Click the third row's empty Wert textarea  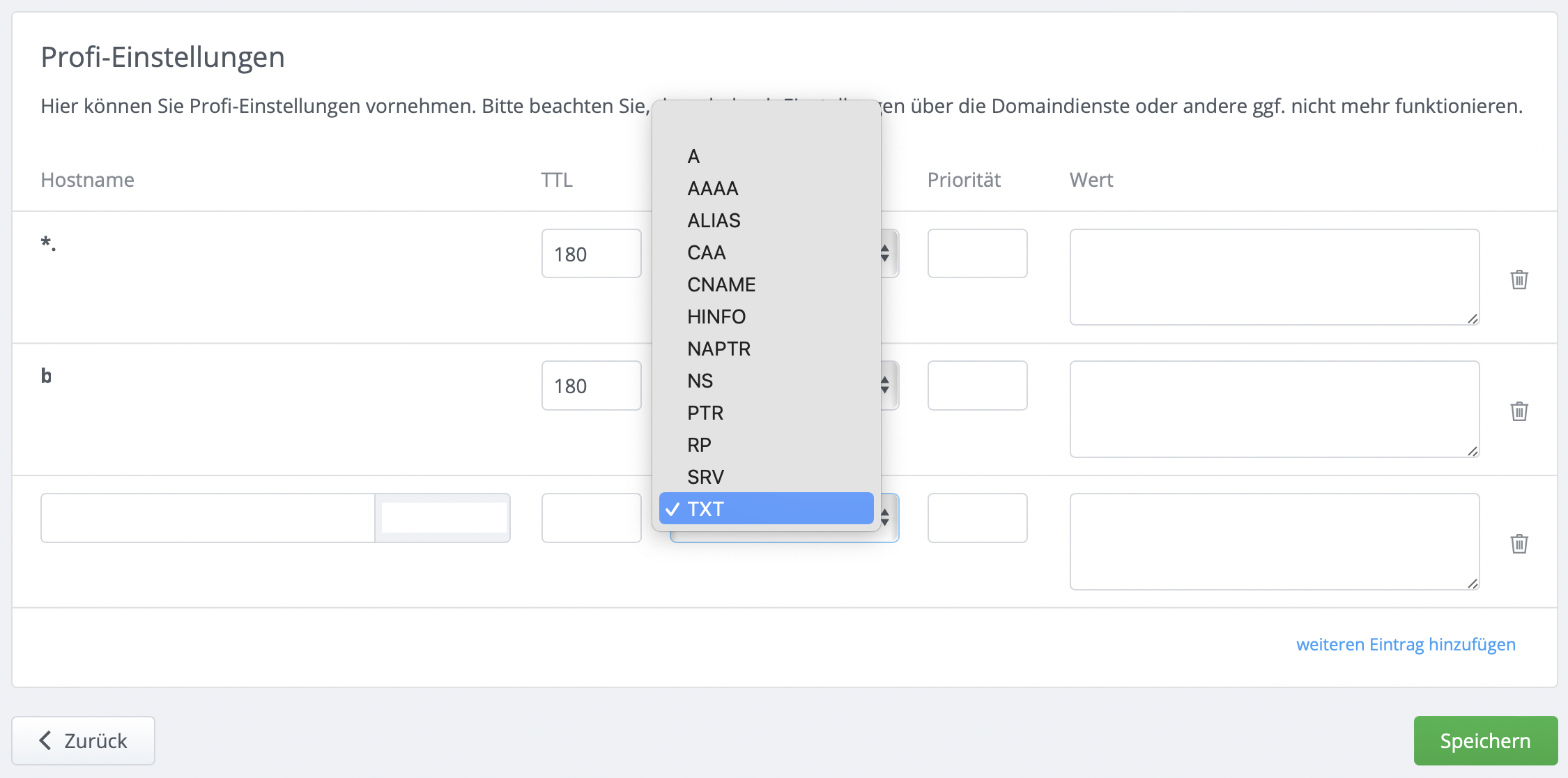click(x=1274, y=541)
